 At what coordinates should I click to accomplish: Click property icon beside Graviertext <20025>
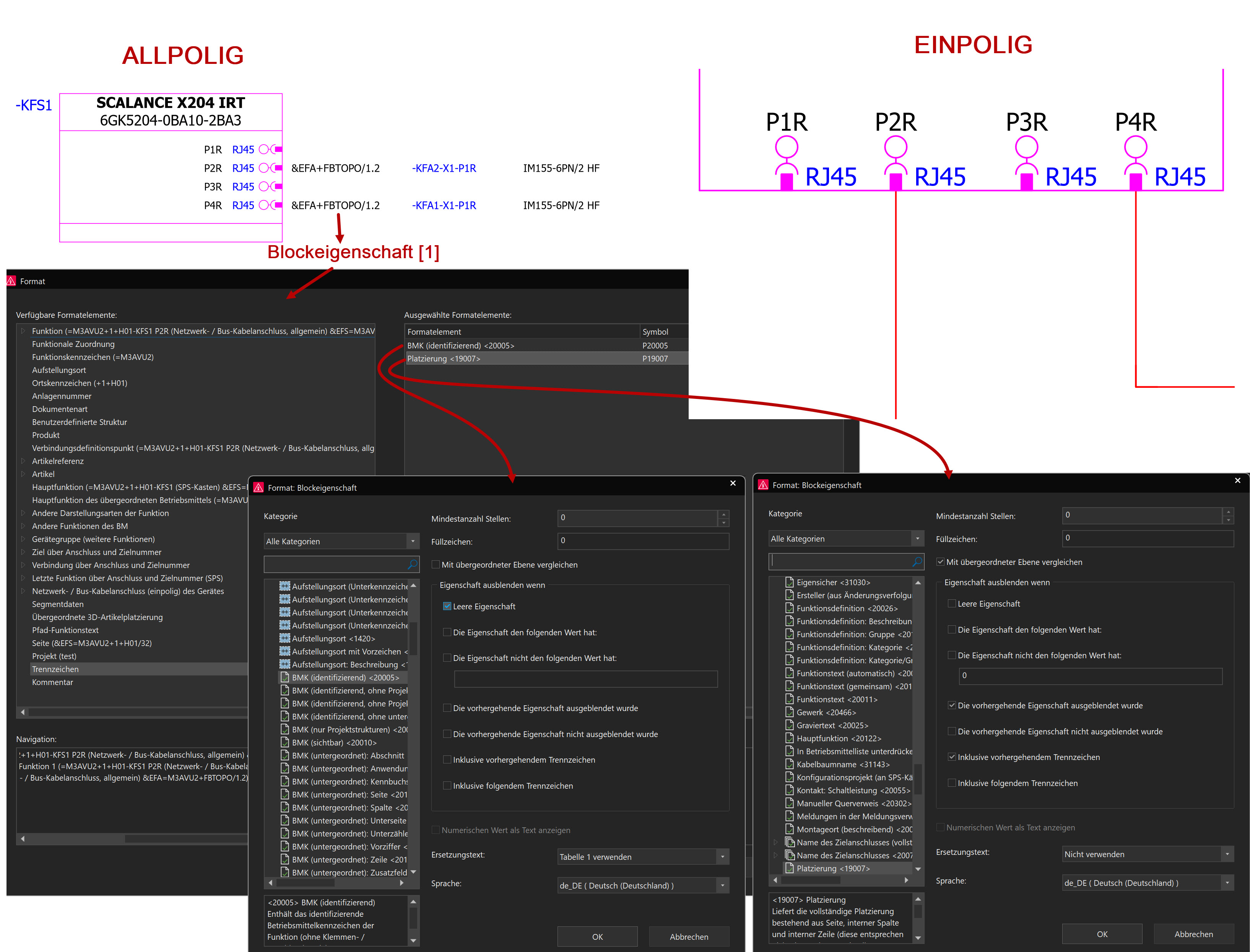[790, 725]
